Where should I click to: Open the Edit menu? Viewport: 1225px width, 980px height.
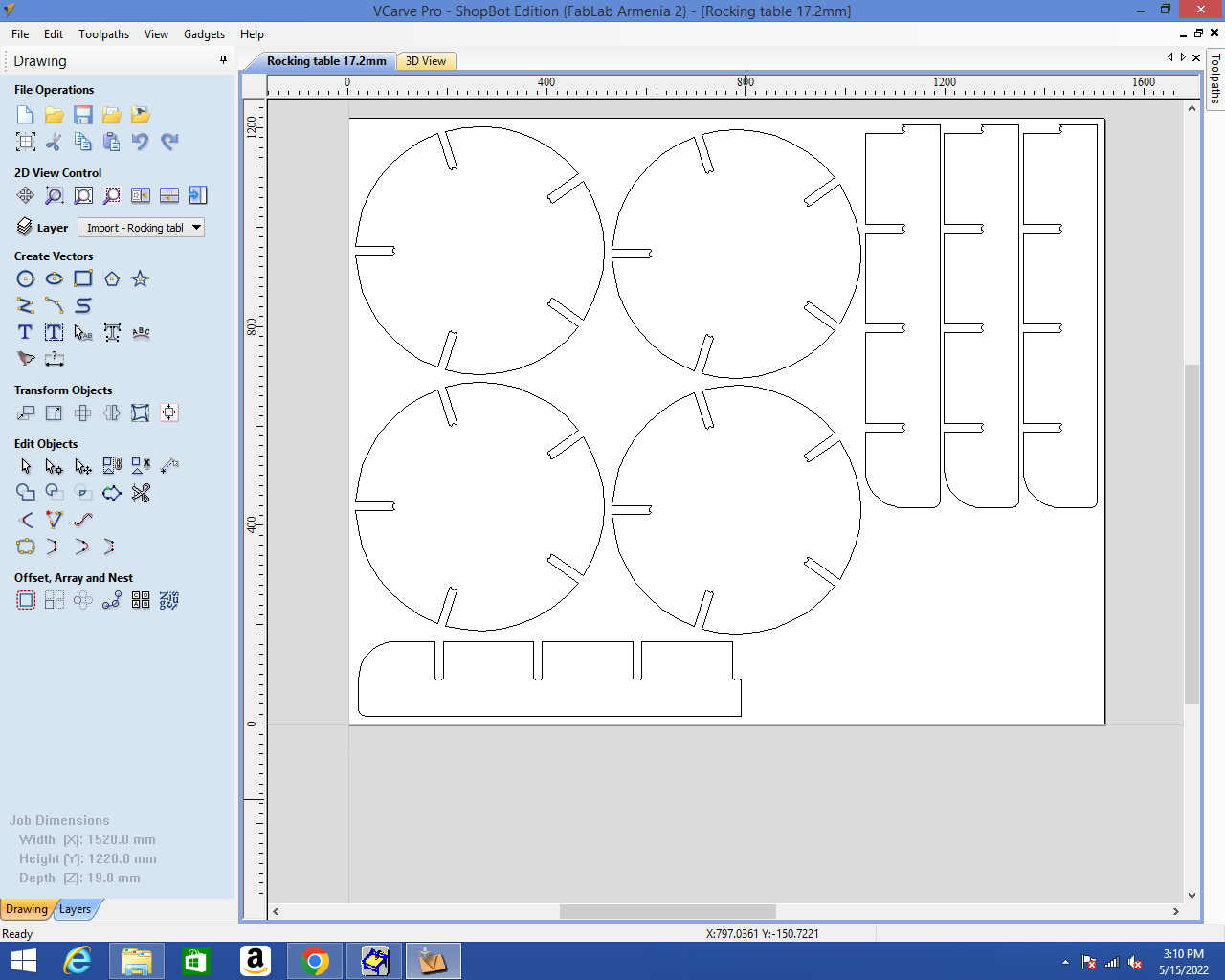[x=54, y=33]
